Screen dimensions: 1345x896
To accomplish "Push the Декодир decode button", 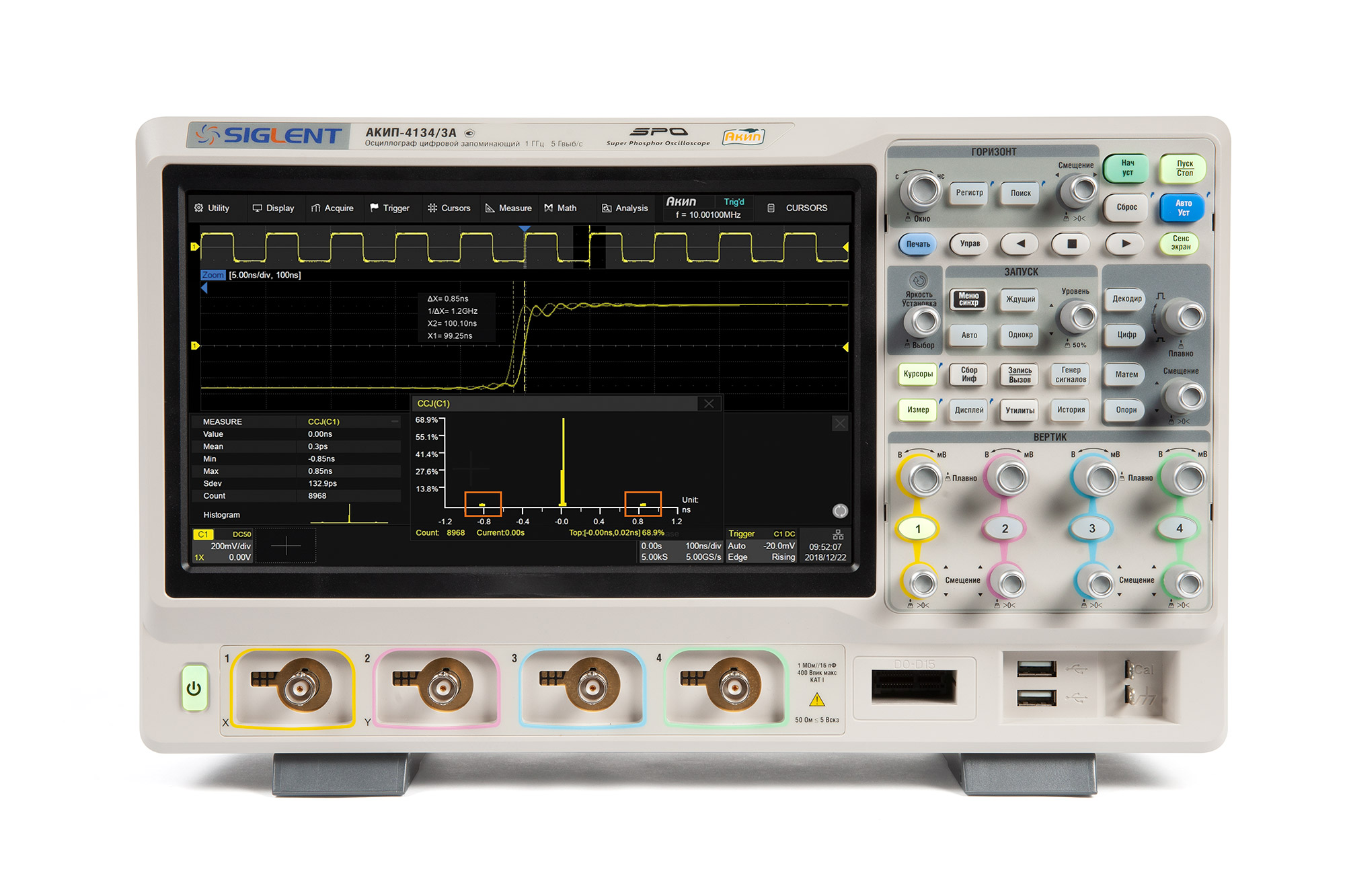I will 1126,298.
